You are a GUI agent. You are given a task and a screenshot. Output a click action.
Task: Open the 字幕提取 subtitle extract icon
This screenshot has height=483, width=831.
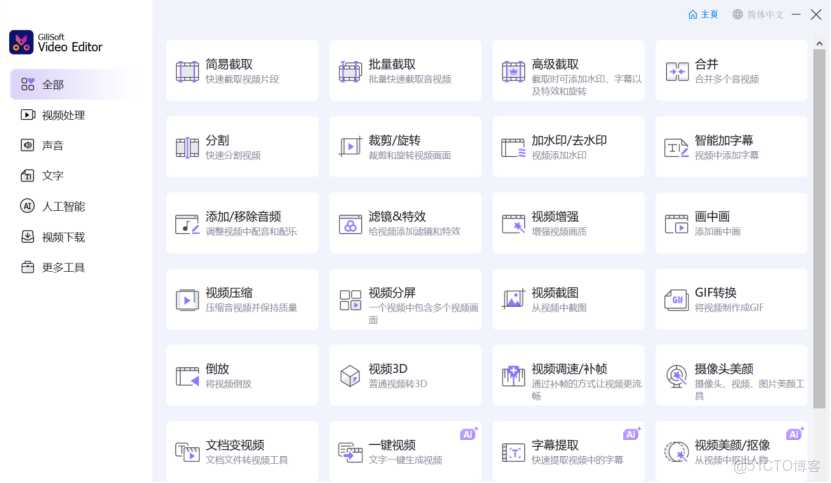514,452
